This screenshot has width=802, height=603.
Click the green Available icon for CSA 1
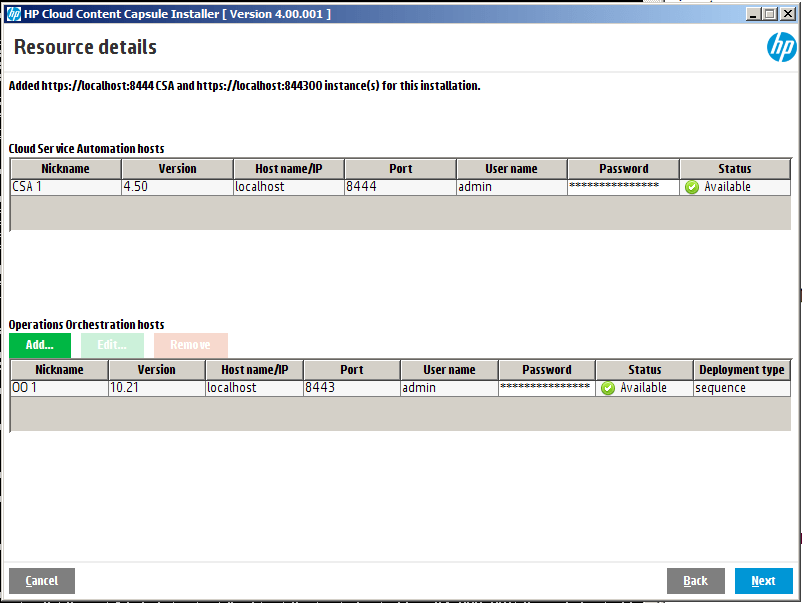690,186
